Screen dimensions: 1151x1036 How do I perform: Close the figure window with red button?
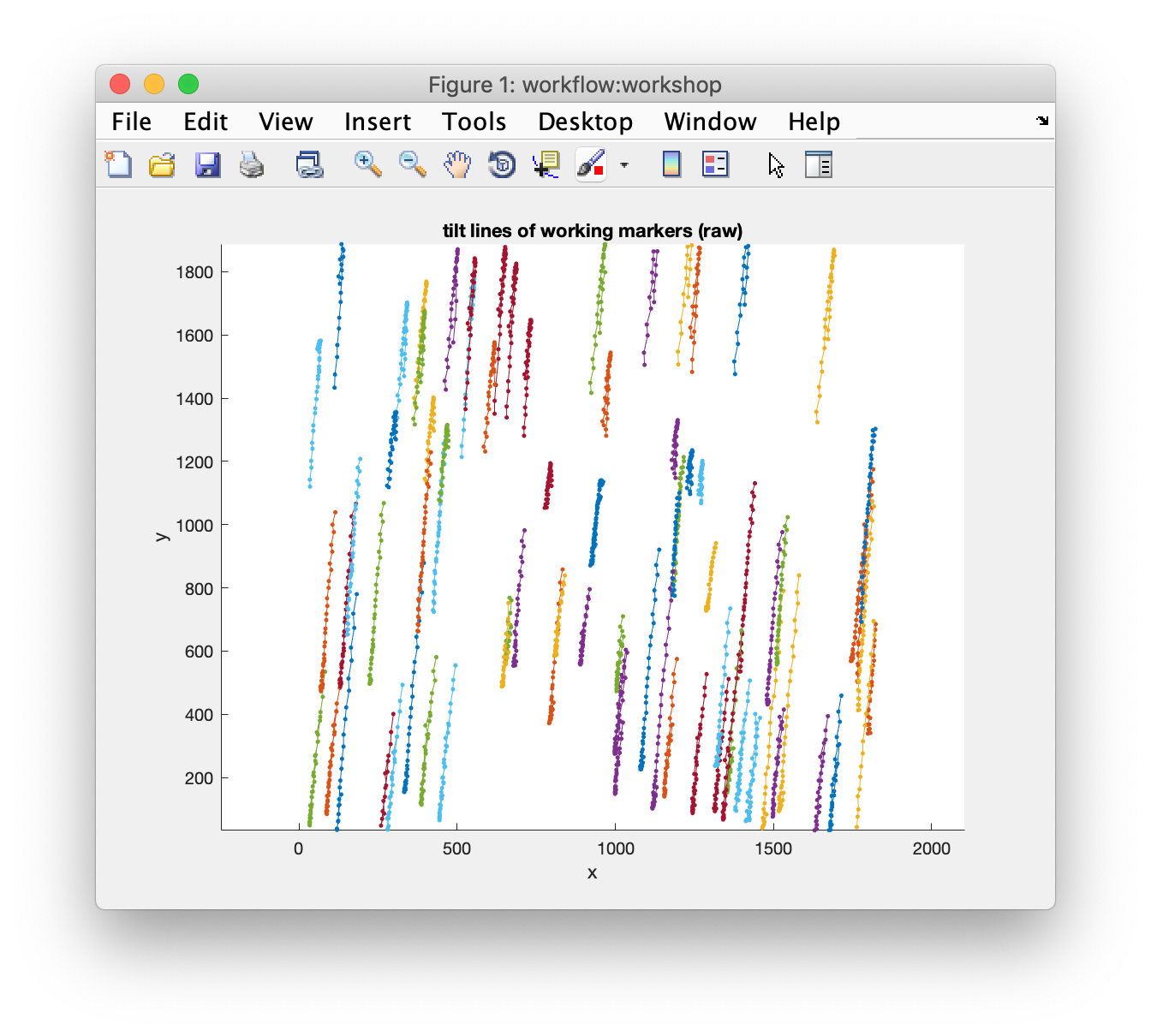tap(120, 84)
